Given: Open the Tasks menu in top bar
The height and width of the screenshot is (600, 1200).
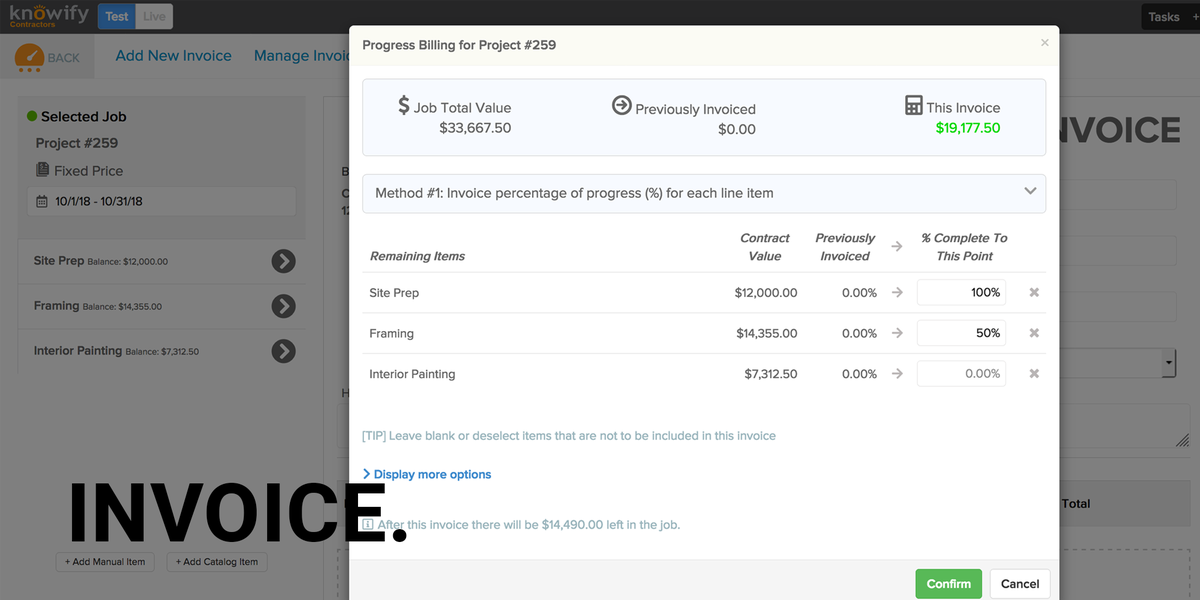Looking at the screenshot, I should pos(1164,16).
